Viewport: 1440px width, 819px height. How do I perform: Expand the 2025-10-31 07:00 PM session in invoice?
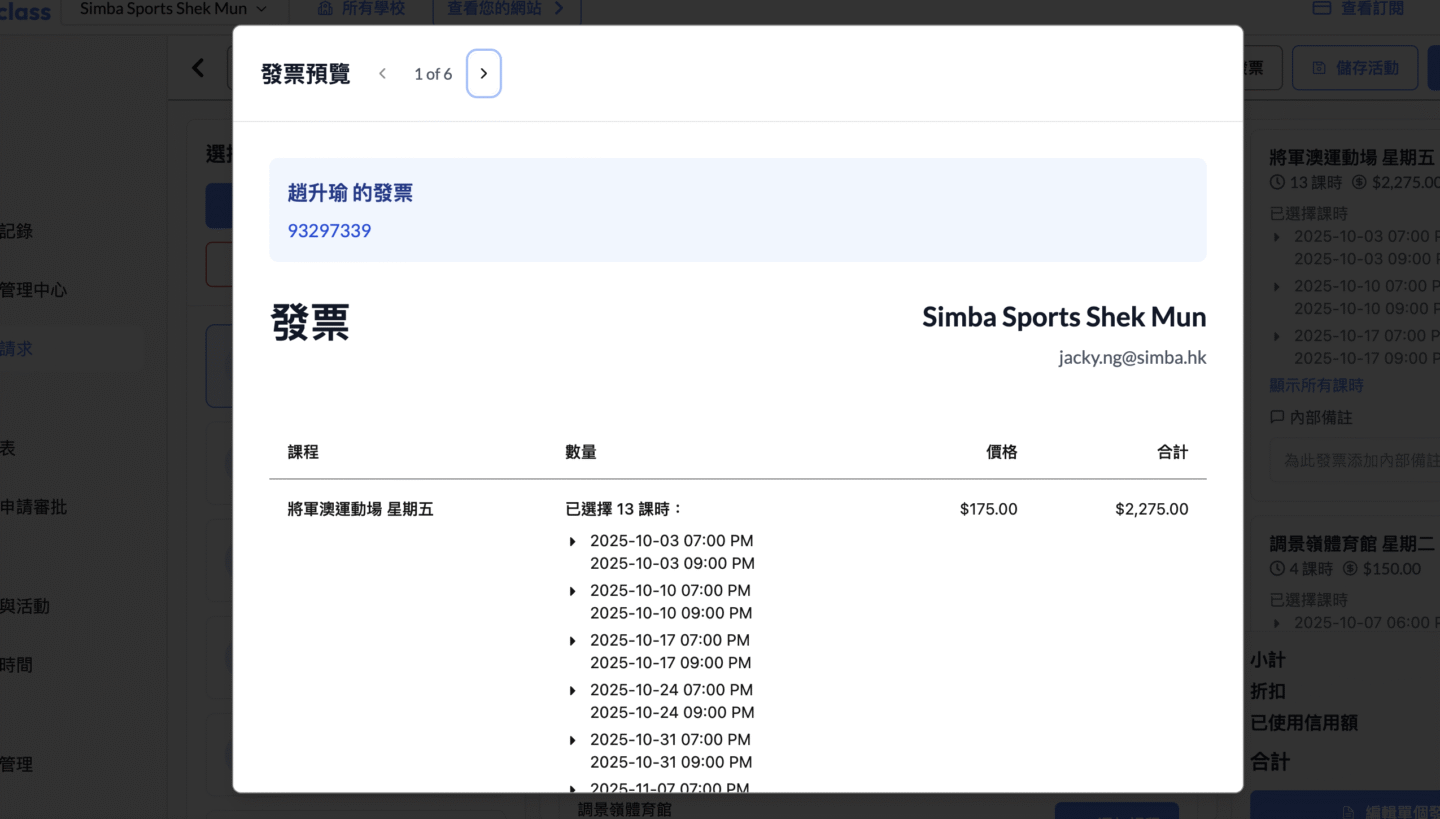pos(573,741)
